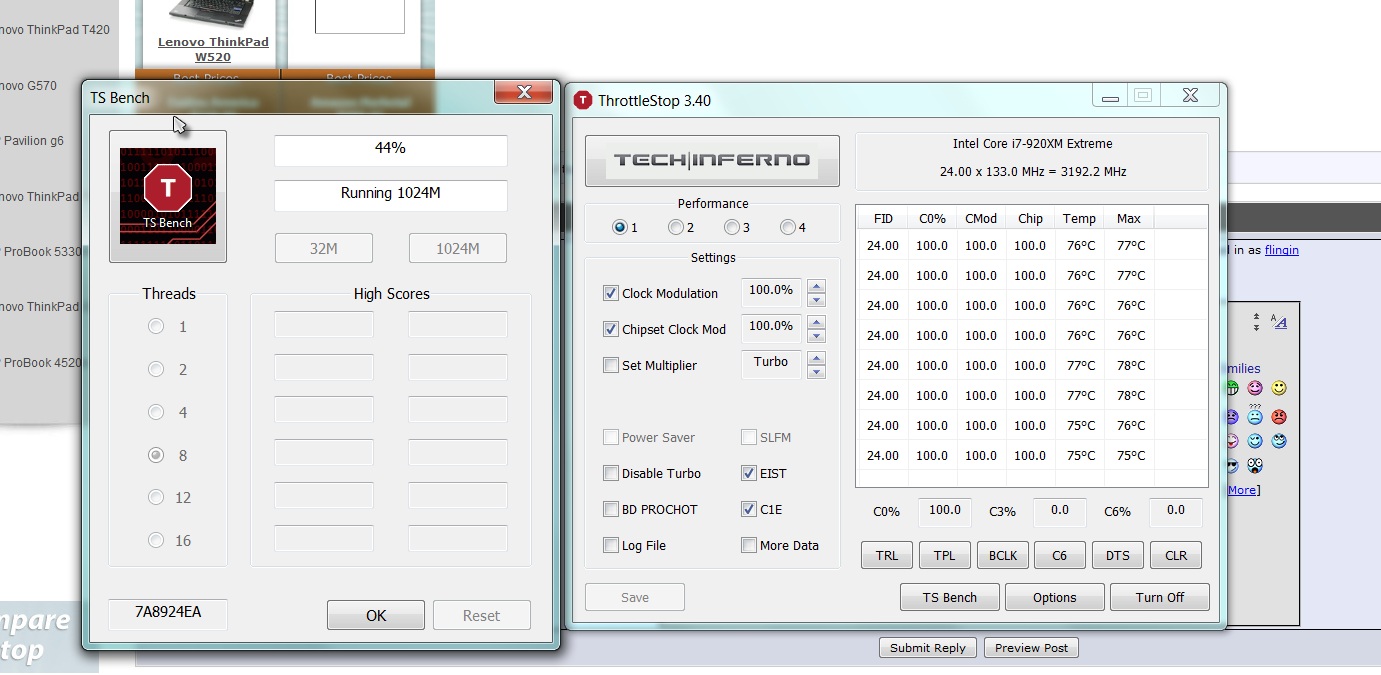Viewport: 1381px width, 675px height.
Task: Select Performance profile 3
Action: [x=732, y=227]
